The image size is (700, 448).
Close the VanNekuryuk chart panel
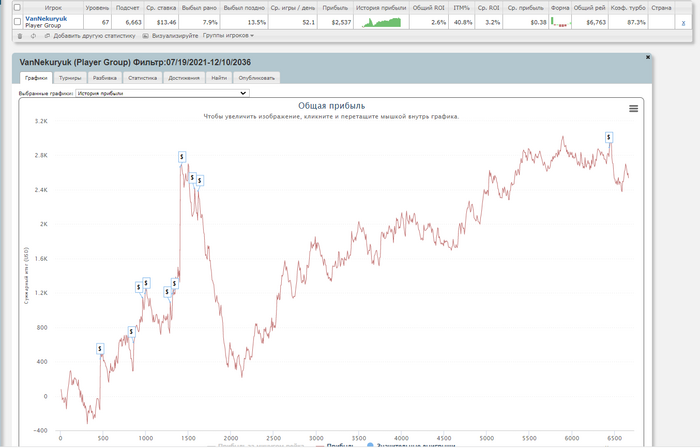point(648,57)
